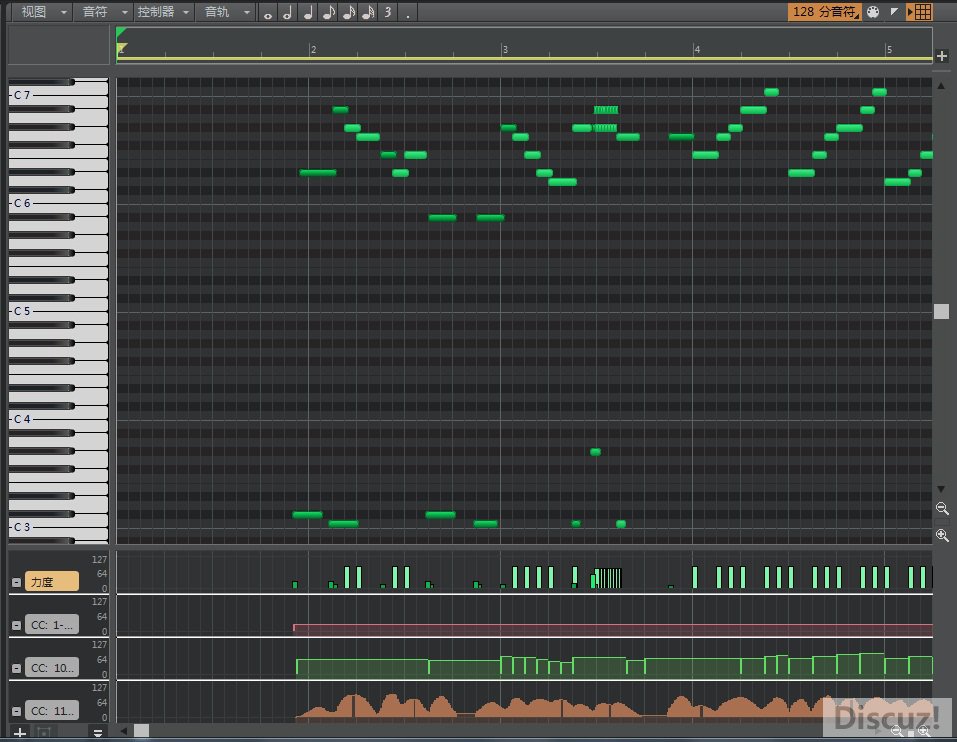Click the C6 piano key
Viewport: 957px width, 742px height.
point(59,203)
